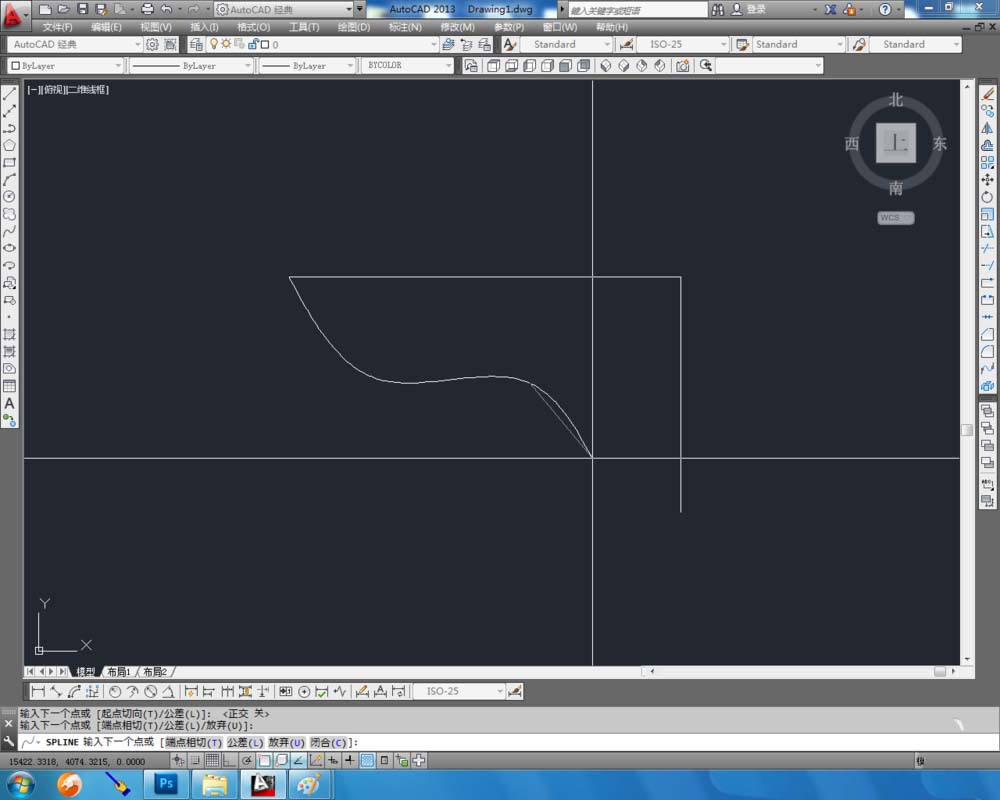Click the 闭合(C) command option
The height and width of the screenshot is (800, 1000).
tap(328, 743)
